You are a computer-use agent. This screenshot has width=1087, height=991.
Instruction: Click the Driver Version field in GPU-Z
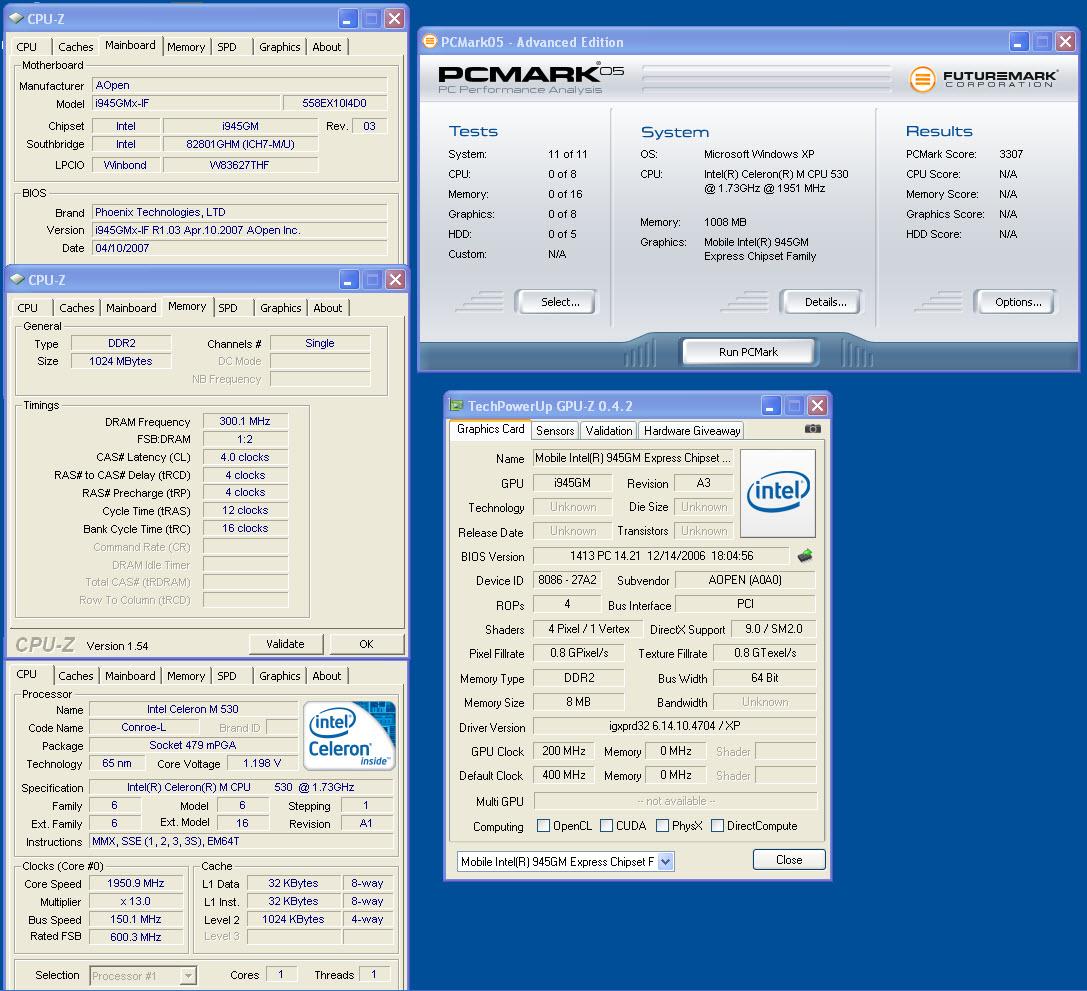click(x=675, y=726)
